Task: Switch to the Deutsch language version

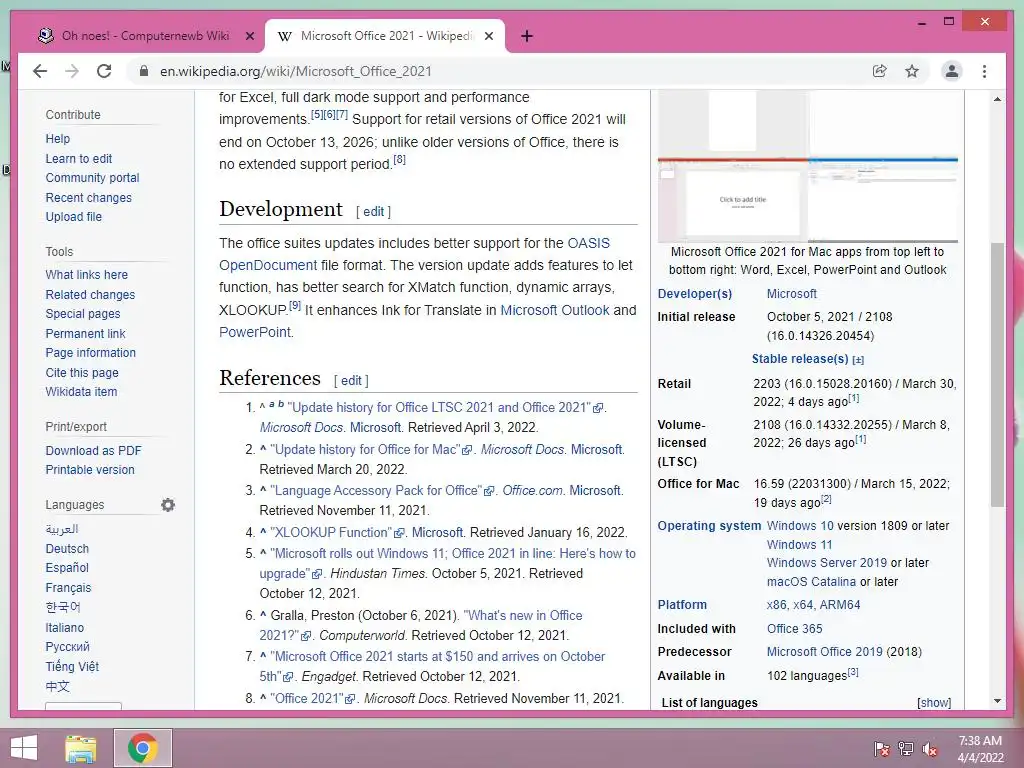Action: (67, 549)
